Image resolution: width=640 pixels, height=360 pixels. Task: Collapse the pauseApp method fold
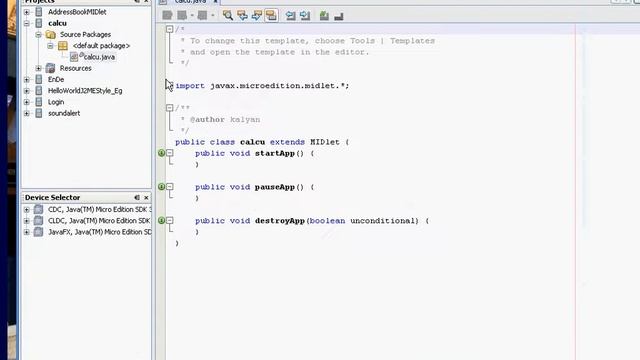170,187
